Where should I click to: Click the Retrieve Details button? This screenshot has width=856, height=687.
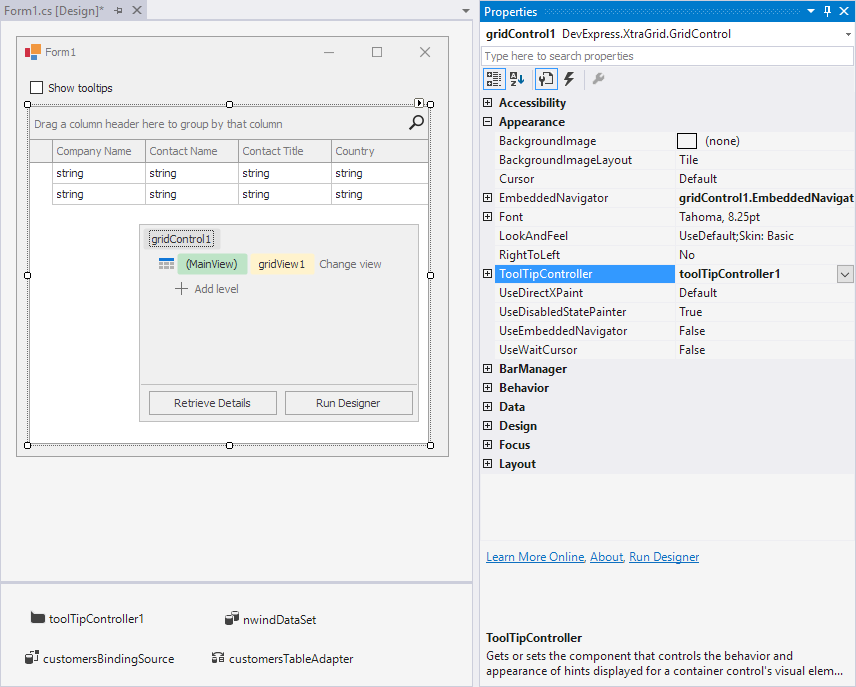[212, 403]
